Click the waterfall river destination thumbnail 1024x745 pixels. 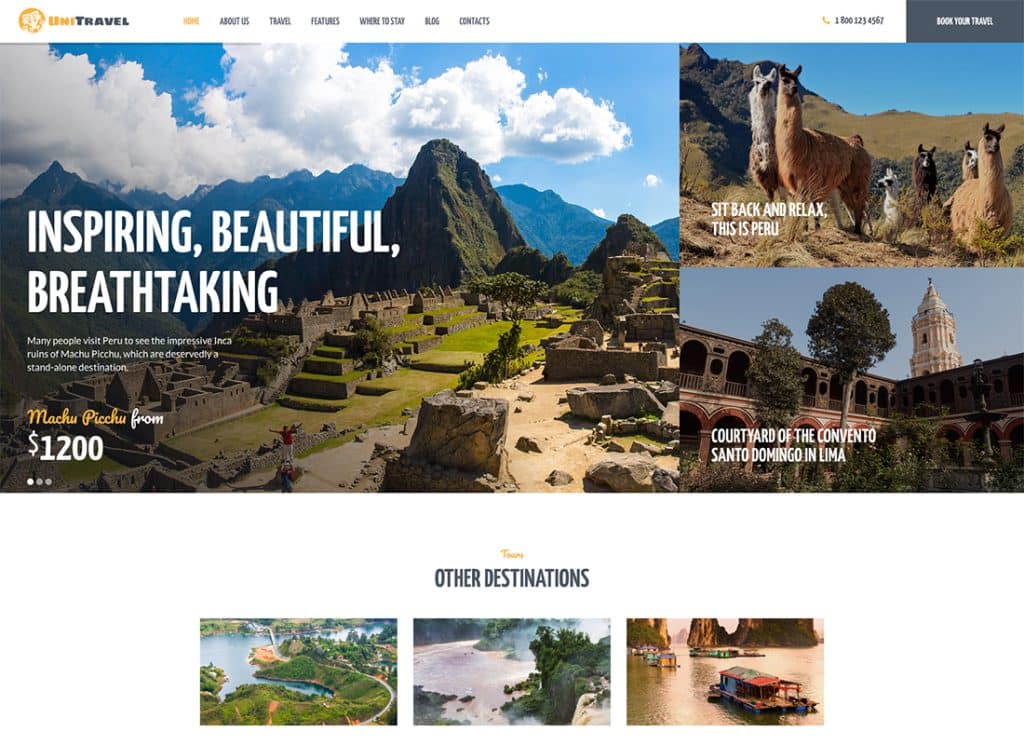click(512, 672)
